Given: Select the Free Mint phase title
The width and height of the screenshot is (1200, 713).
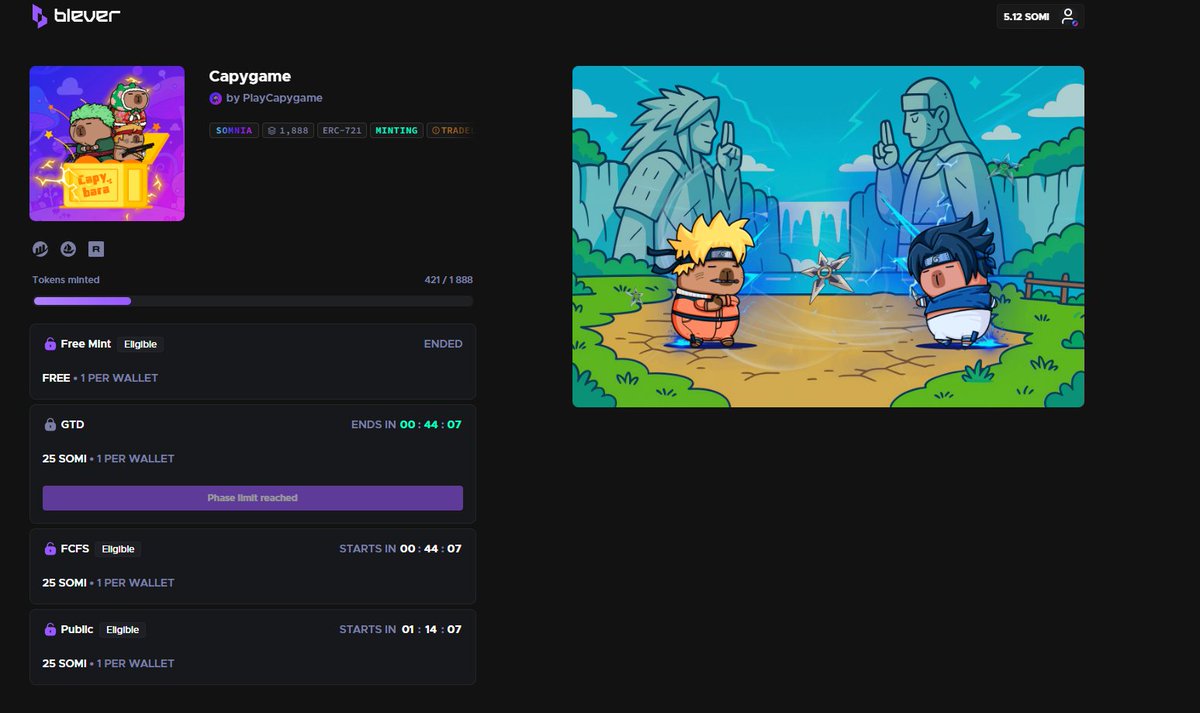Looking at the screenshot, I should point(86,344).
